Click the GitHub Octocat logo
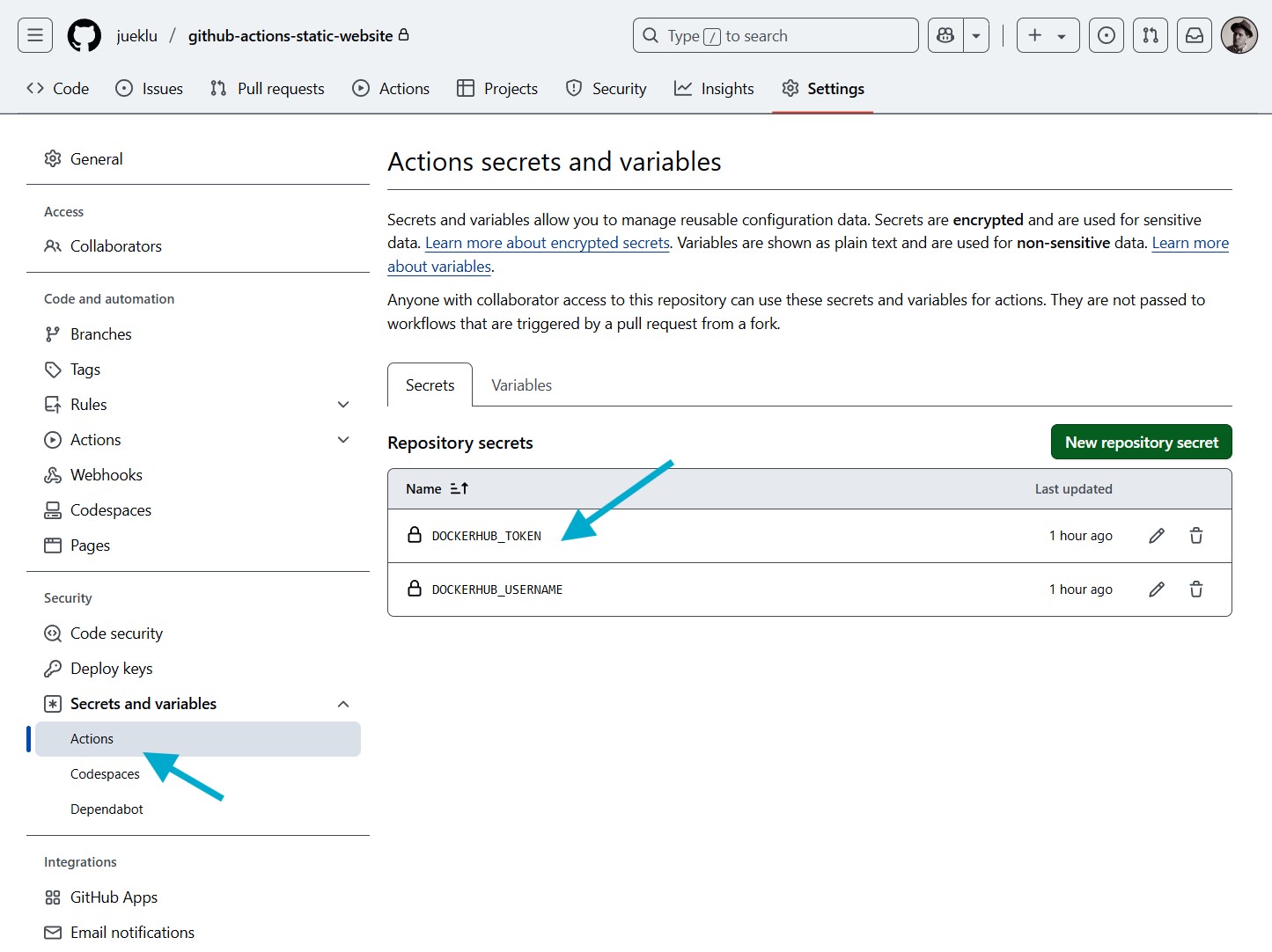Screen dimensions: 1272x952 85,36
